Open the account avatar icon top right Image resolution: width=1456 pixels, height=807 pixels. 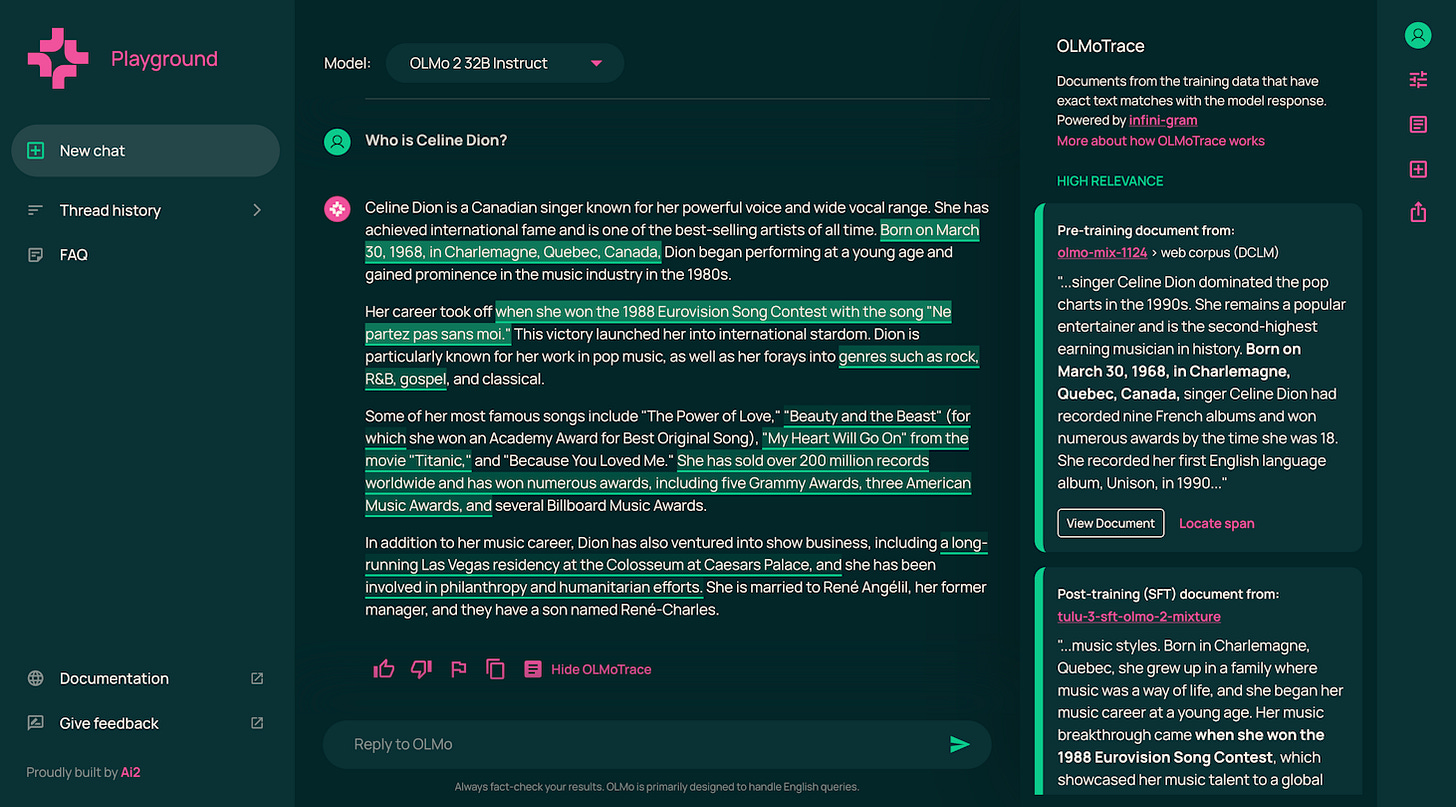pyautogui.click(x=1417, y=35)
